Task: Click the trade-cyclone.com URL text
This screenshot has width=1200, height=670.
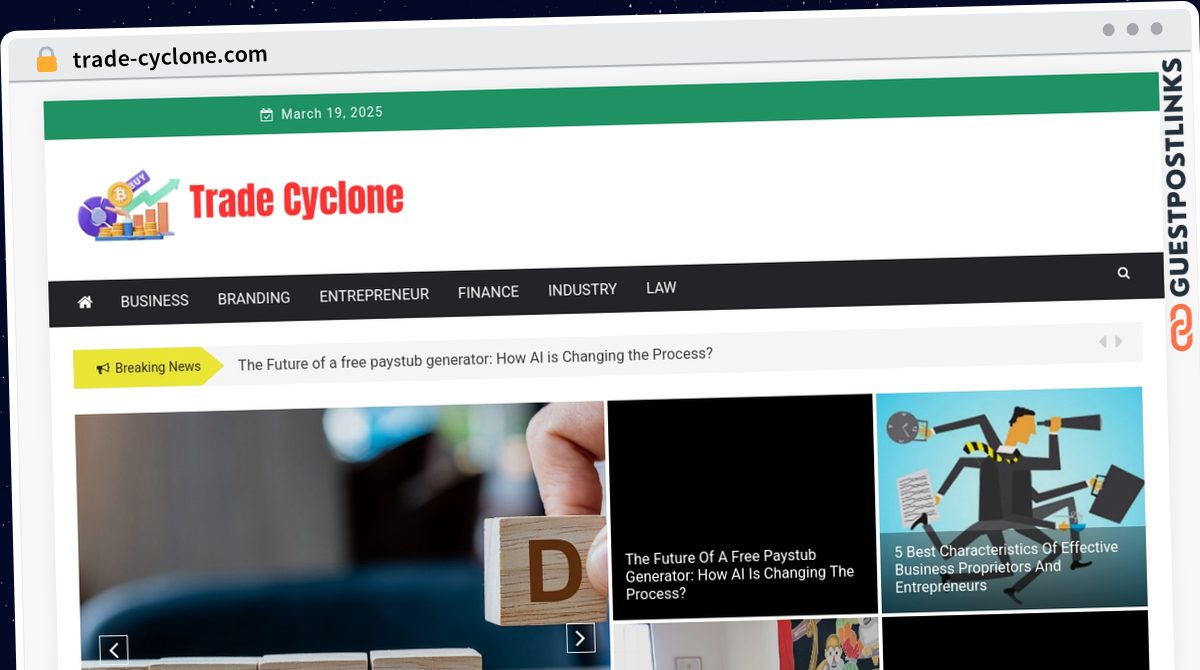Action: tap(170, 57)
